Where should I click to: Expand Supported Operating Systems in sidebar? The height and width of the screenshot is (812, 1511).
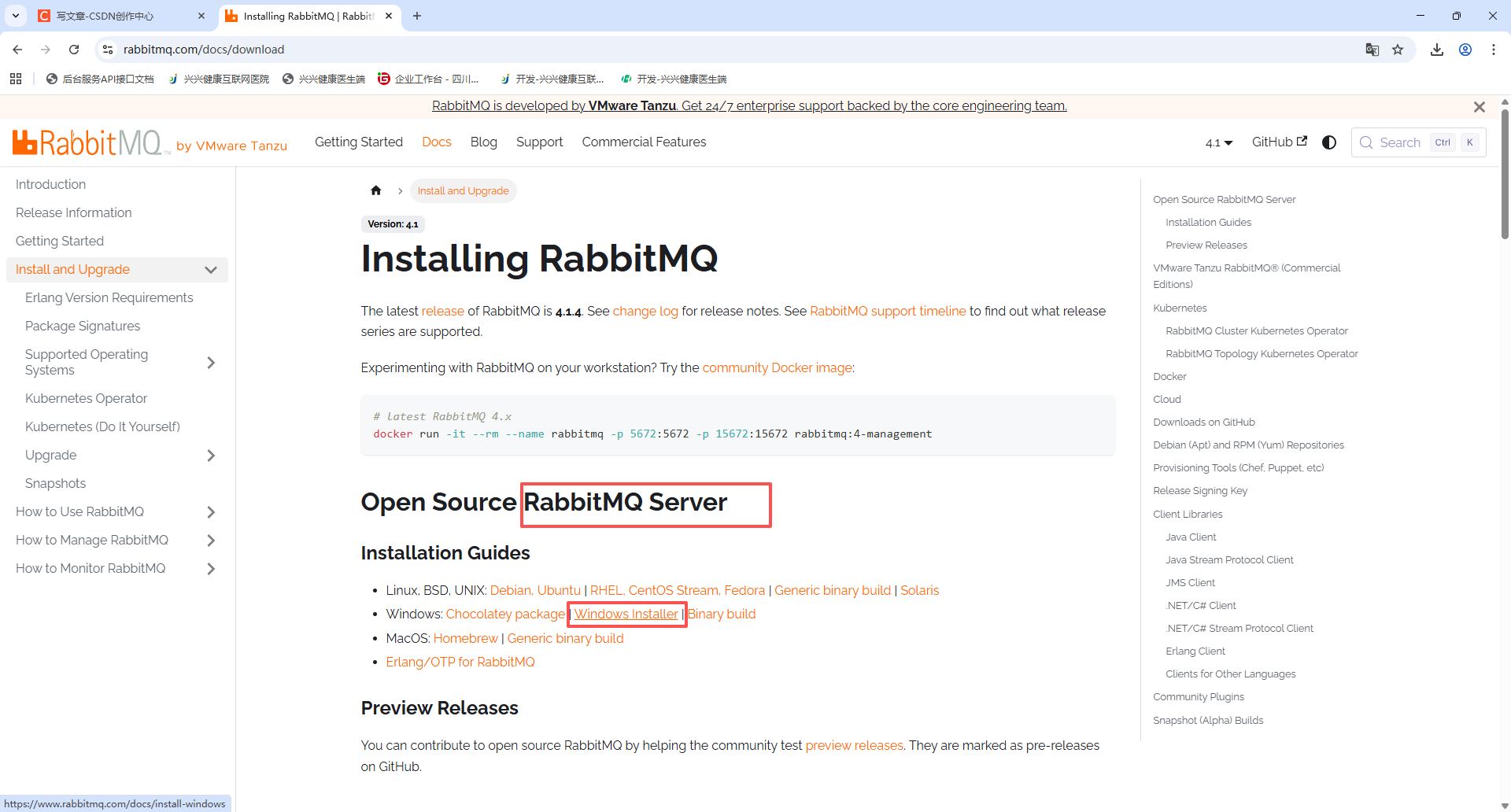coord(211,363)
